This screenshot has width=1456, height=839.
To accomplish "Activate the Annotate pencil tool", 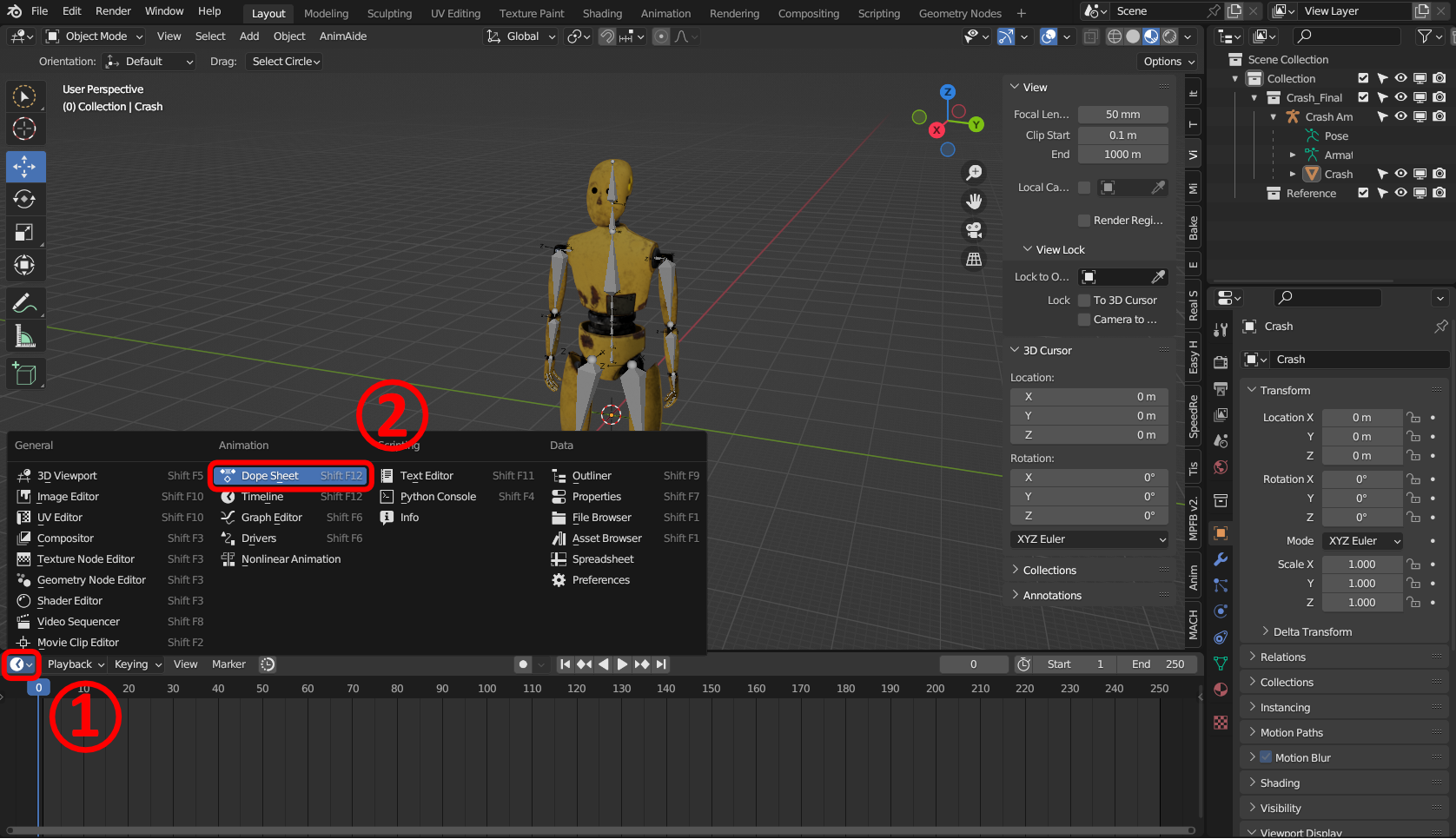I will pos(24,303).
